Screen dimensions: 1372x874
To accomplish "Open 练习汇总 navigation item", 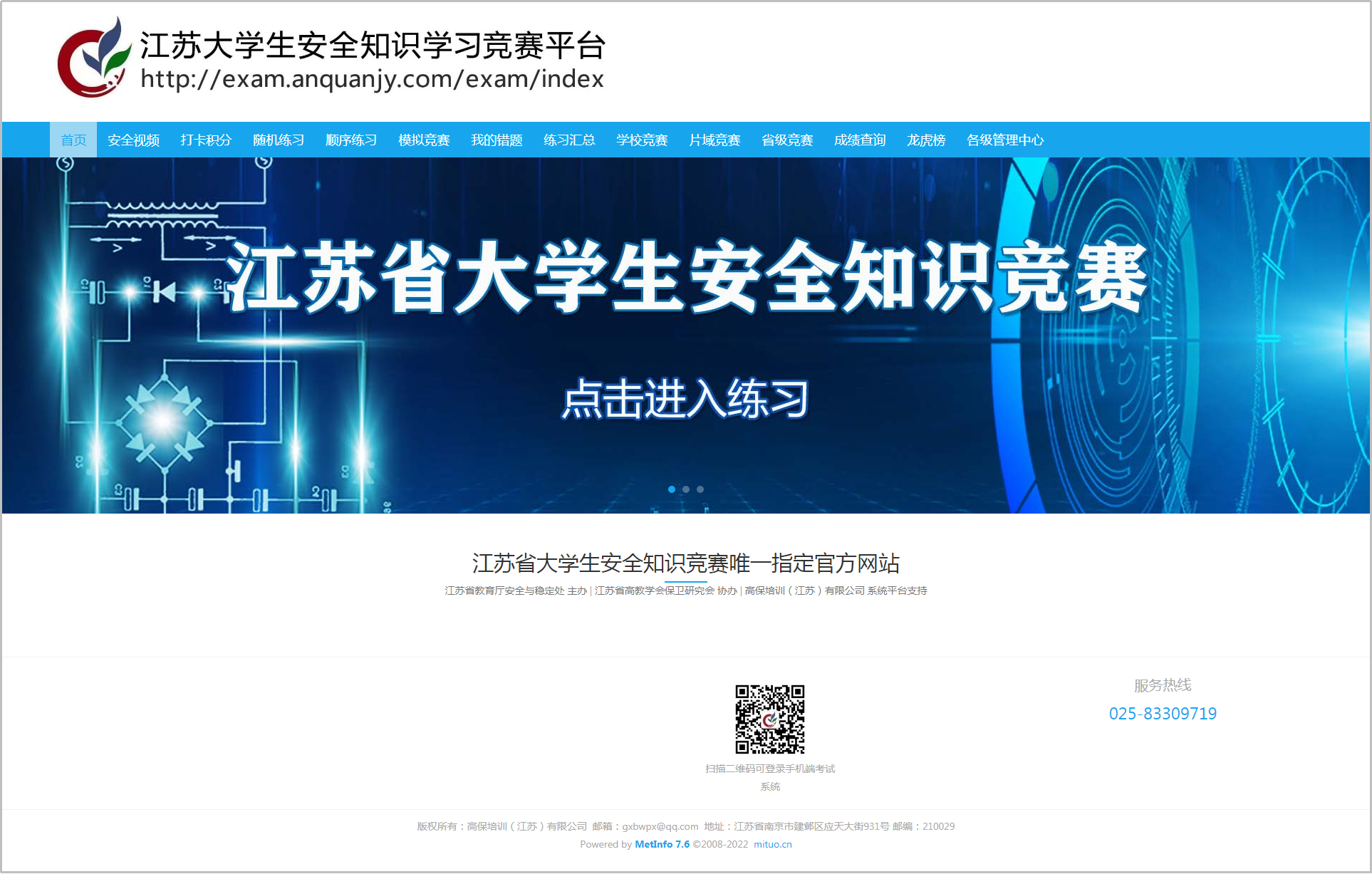I will click(x=569, y=140).
